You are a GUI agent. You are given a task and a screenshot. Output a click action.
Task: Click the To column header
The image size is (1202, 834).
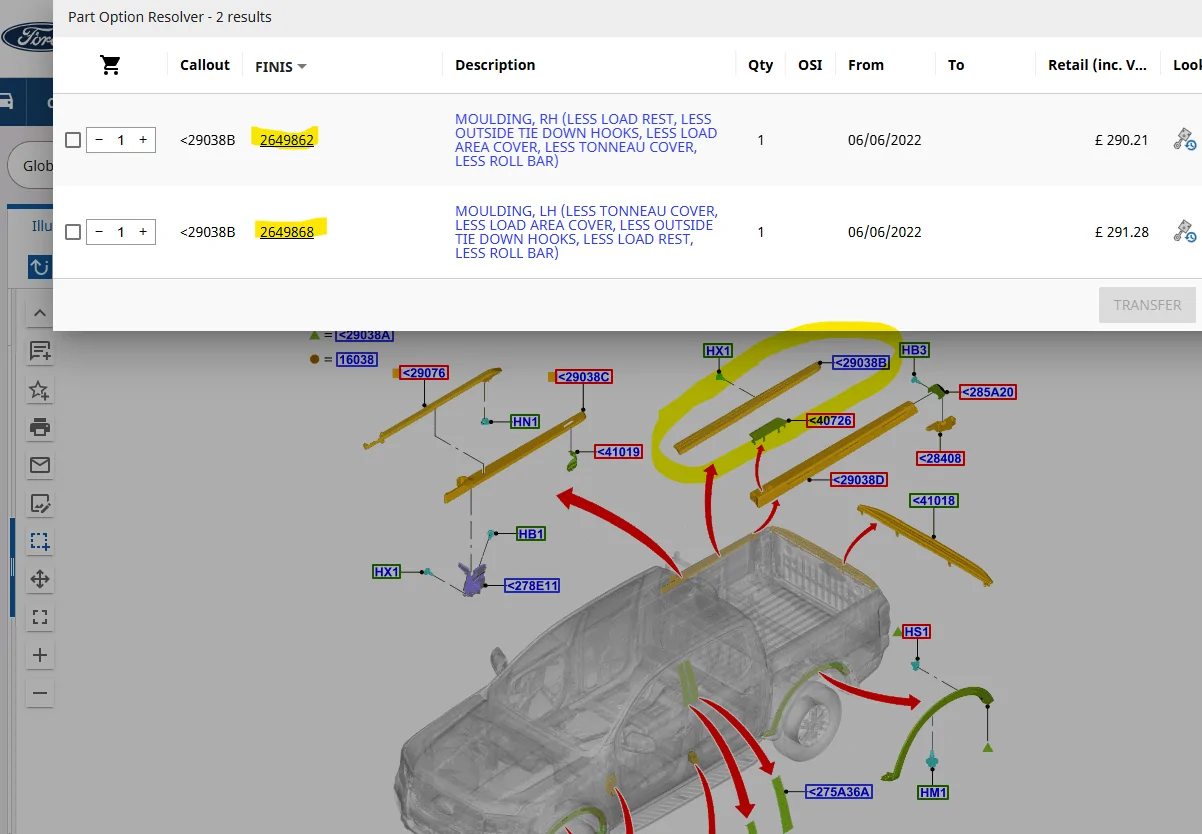(956, 65)
